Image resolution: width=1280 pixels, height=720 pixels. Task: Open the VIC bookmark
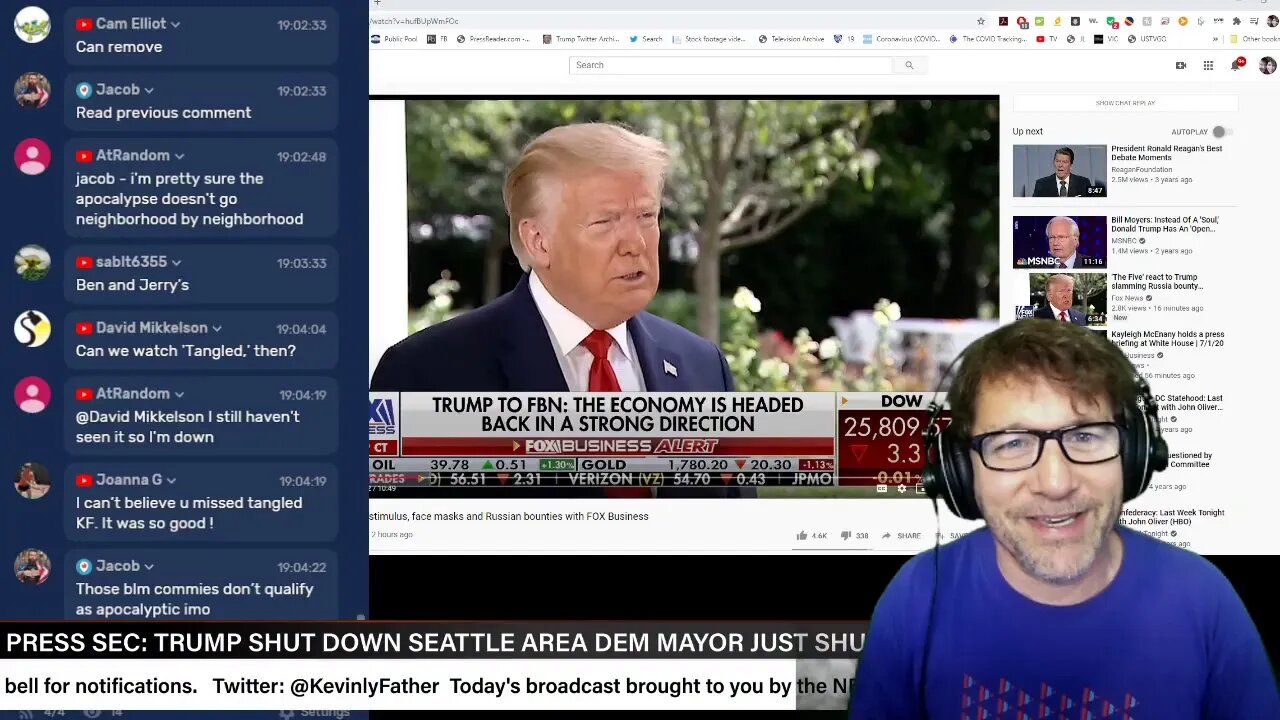point(1107,39)
